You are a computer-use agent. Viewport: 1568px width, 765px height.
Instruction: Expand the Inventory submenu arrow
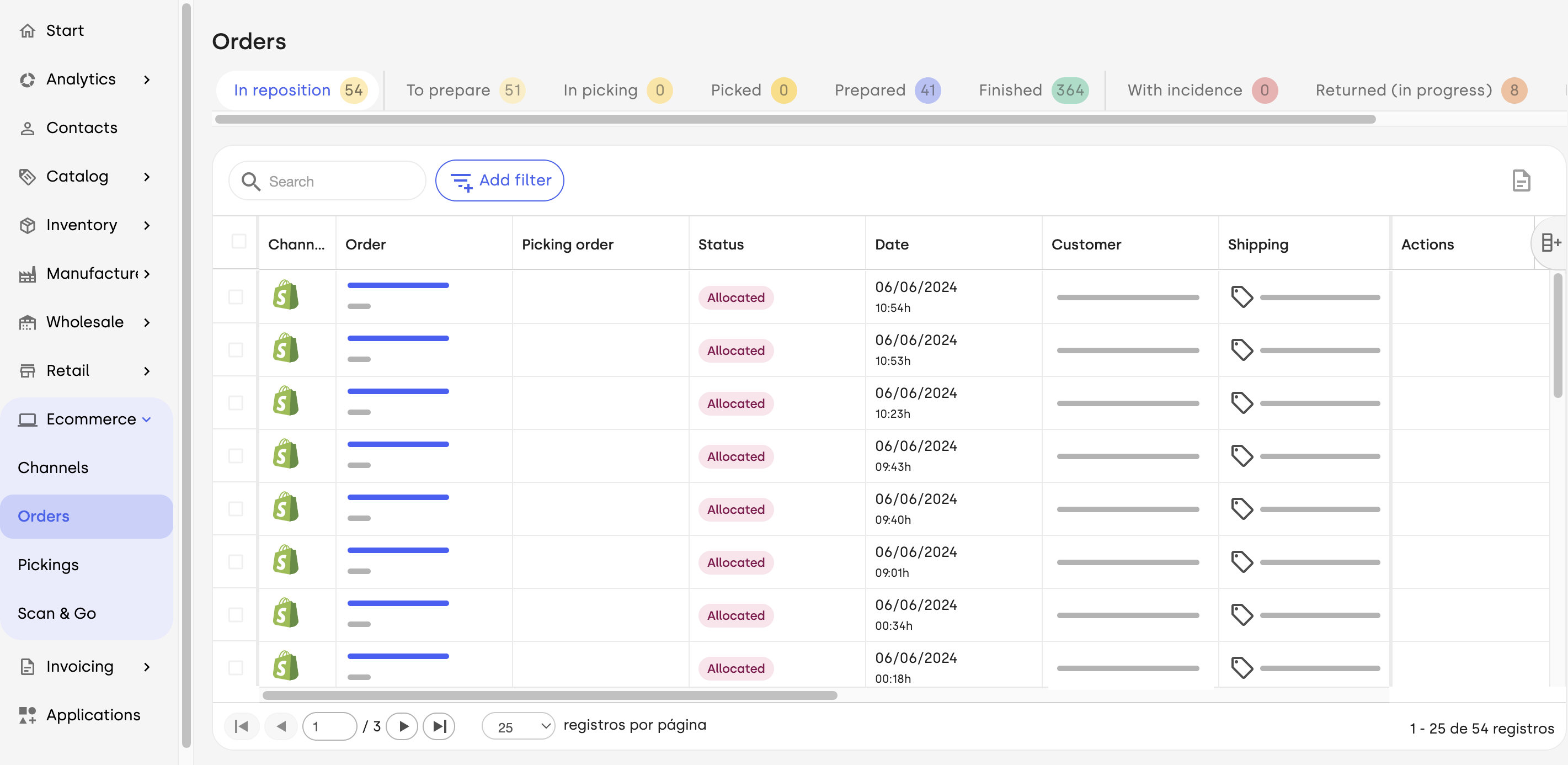[x=147, y=226]
